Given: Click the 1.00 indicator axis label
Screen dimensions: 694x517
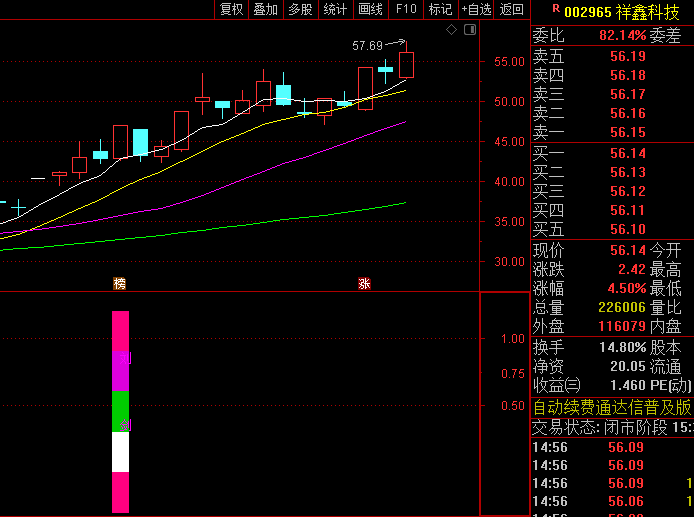Looking at the screenshot, I should (513, 339).
